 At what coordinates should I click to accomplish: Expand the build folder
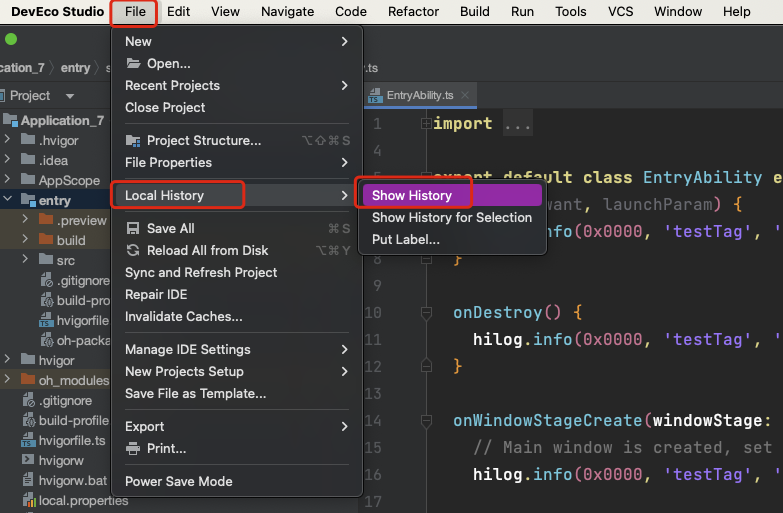[x=25, y=239]
